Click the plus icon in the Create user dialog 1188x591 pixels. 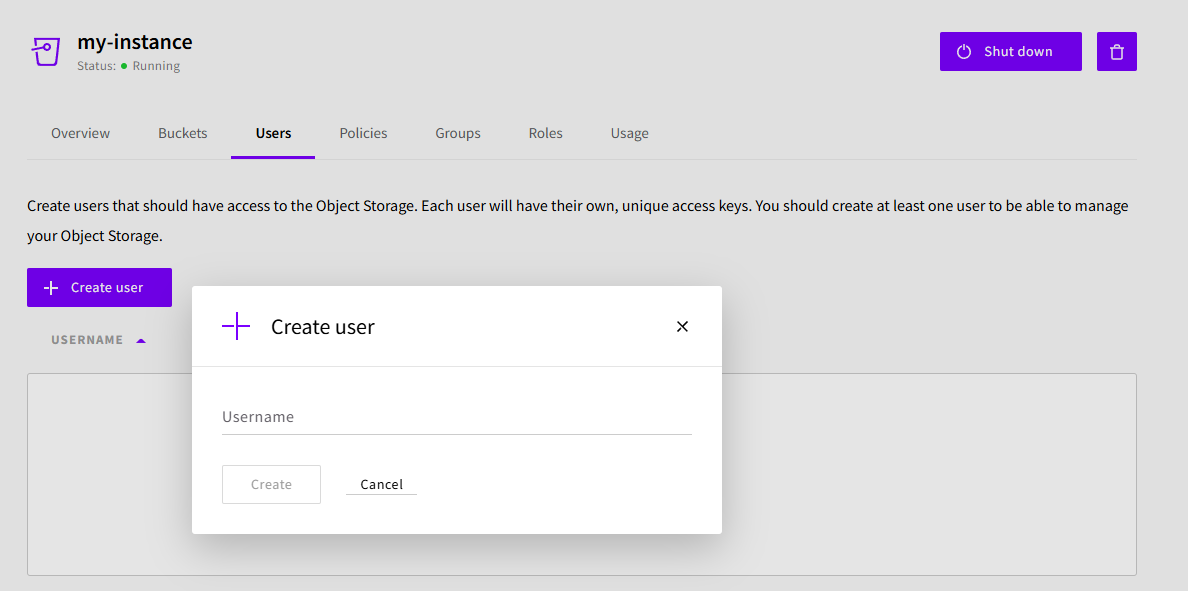pos(236,326)
